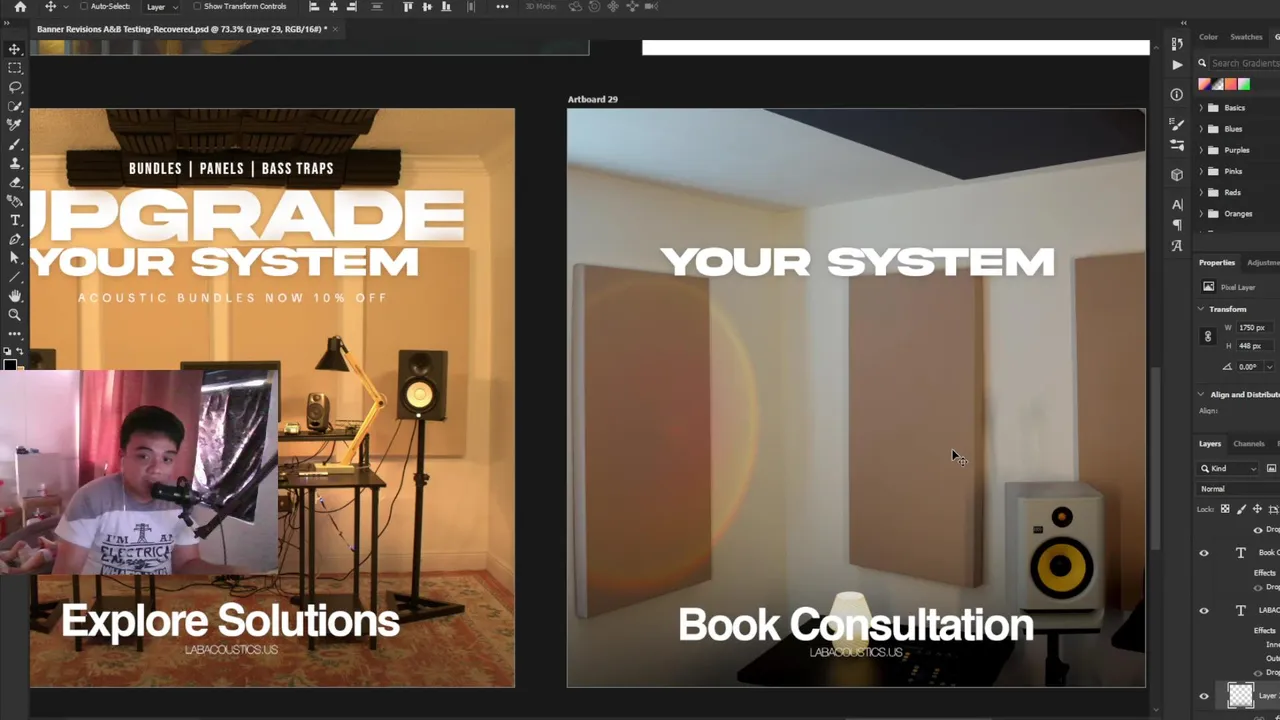Select the Move tool in the toolbox
Screen dimensions: 1280x720
pos(15,49)
